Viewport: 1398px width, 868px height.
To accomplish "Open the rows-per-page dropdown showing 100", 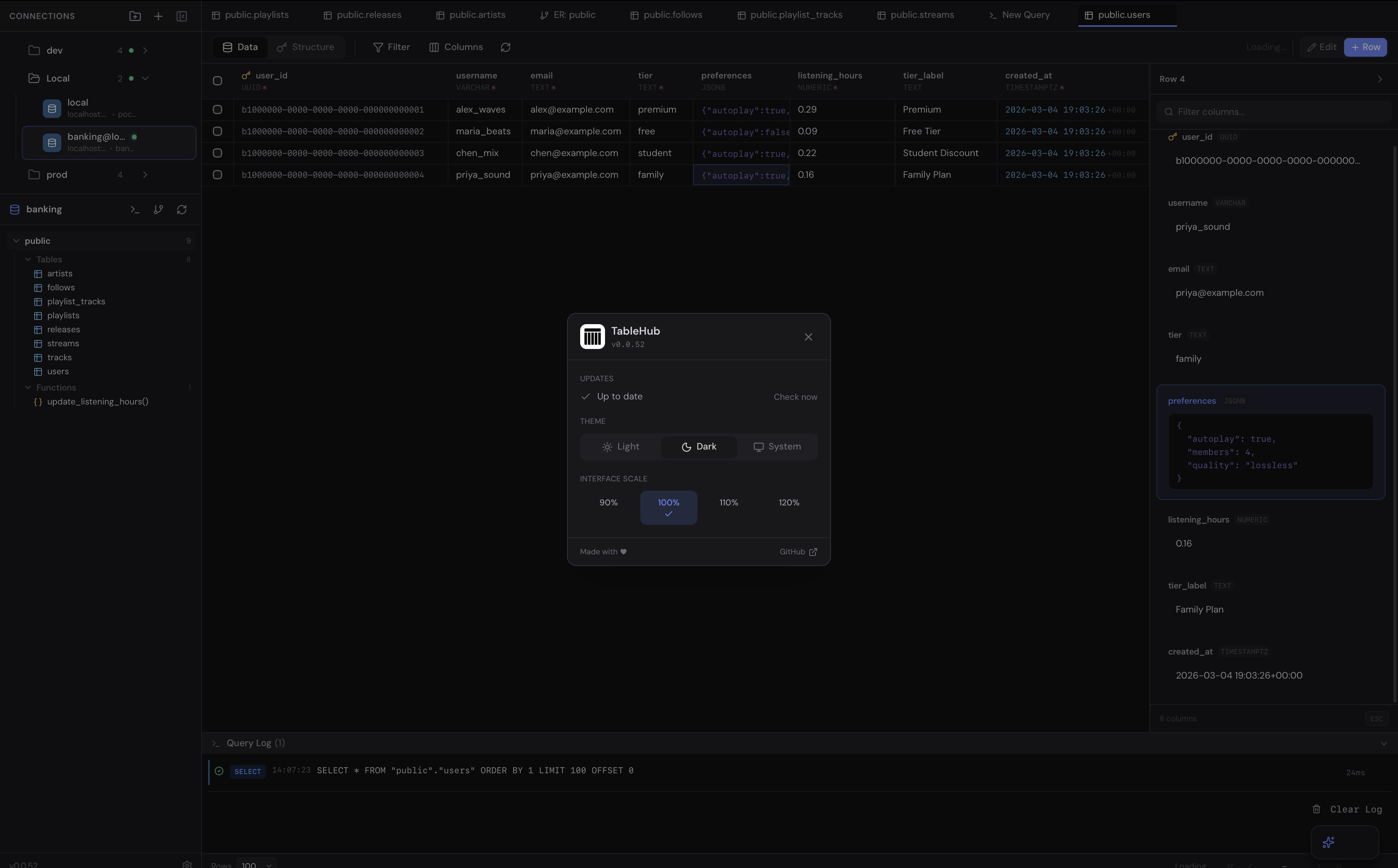I will (x=257, y=864).
